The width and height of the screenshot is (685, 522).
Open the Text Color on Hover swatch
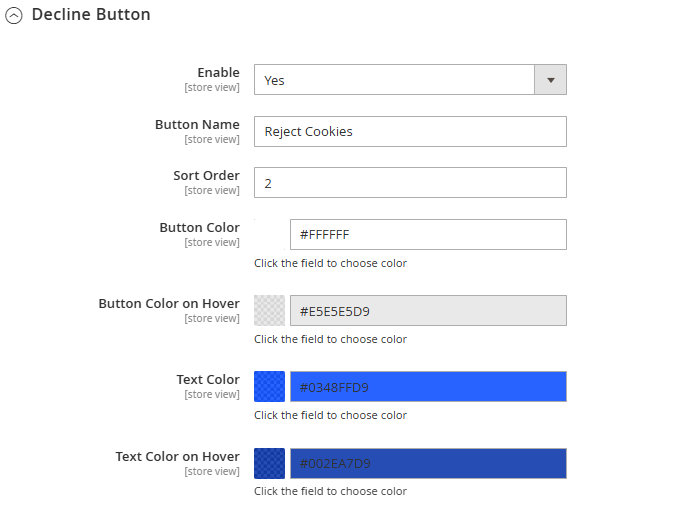point(270,463)
